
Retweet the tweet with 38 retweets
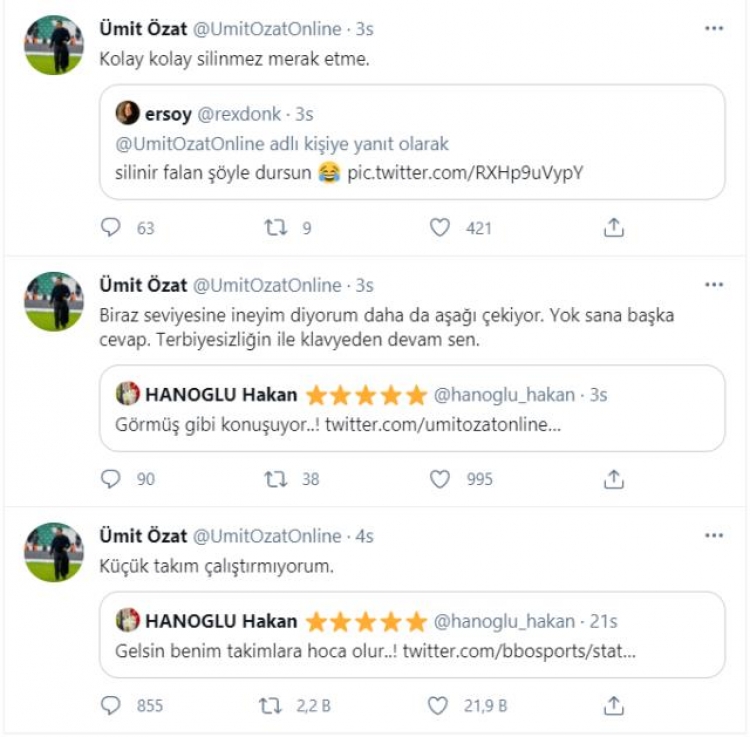[x=274, y=479]
